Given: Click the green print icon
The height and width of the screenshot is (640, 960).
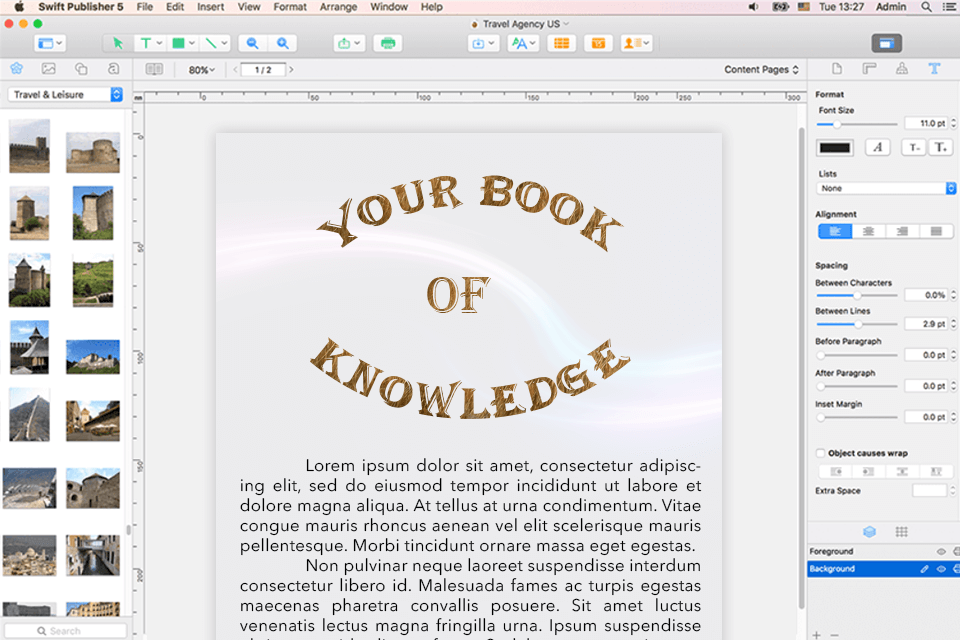Looking at the screenshot, I should coord(388,43).
